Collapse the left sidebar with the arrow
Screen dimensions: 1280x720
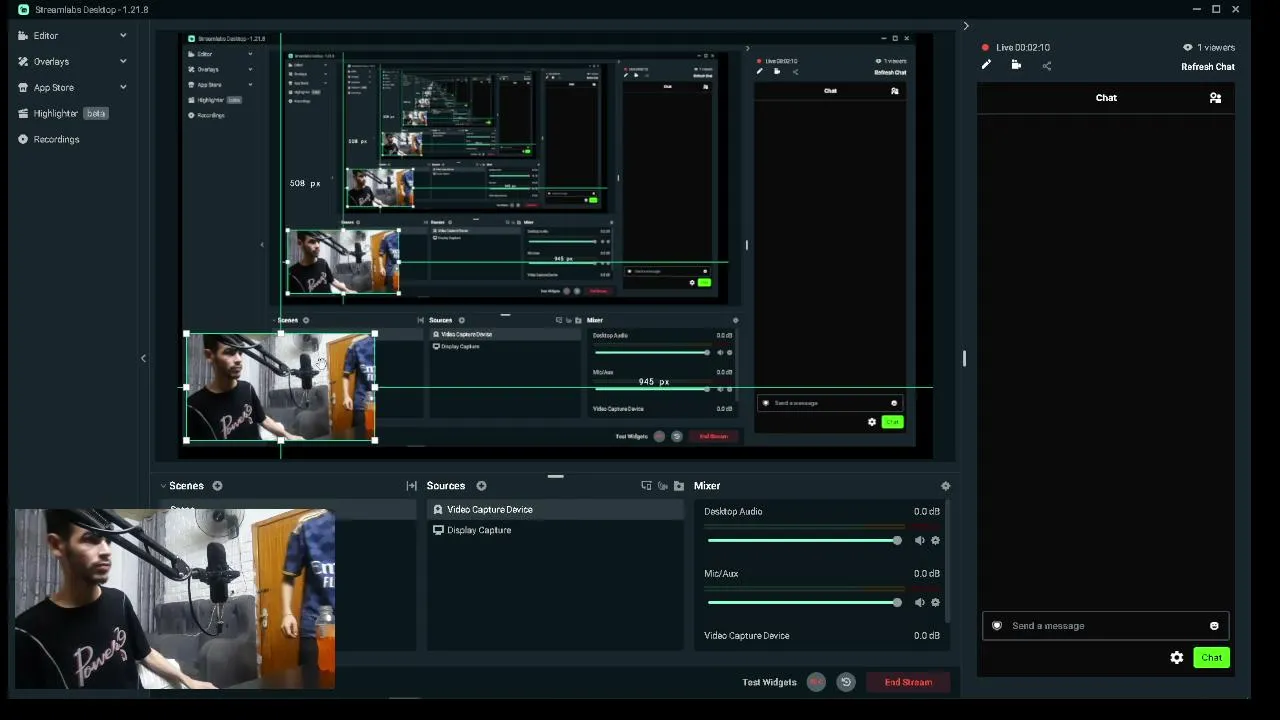click(x=143, y=358)
